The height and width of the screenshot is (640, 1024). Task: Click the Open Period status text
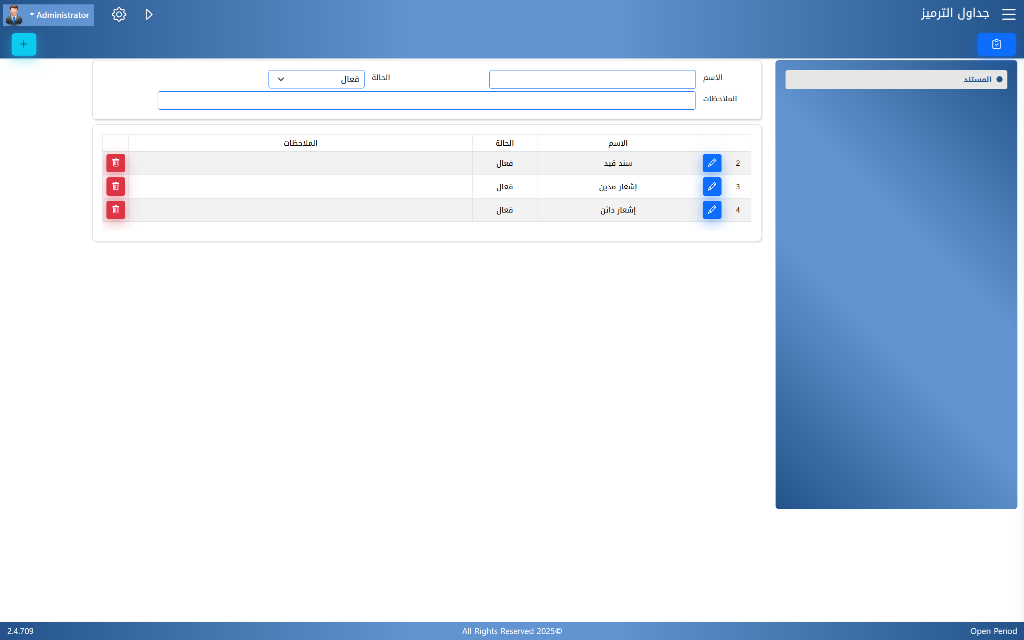click(x=993, y=631)
